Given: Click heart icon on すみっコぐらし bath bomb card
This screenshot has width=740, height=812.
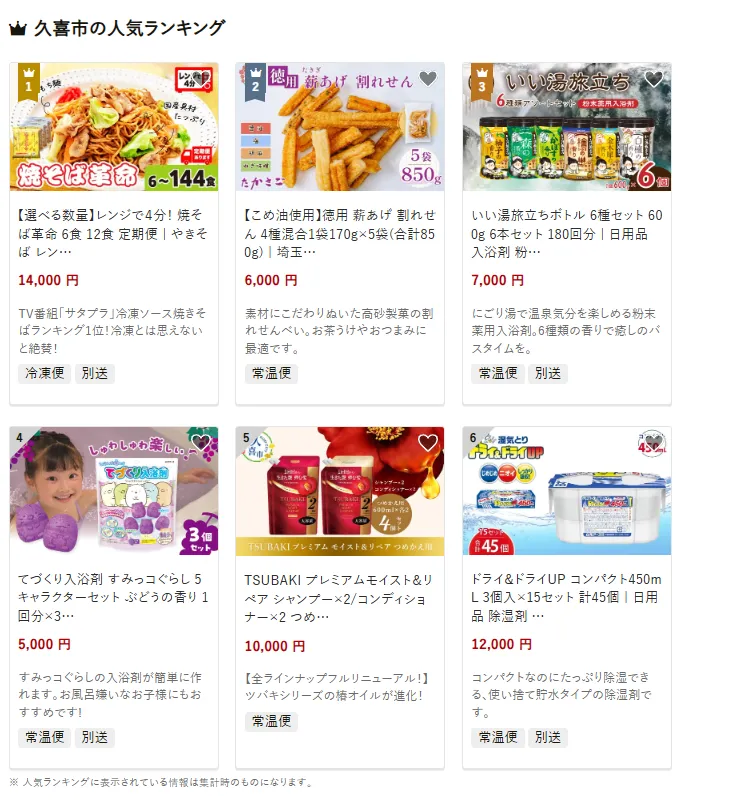Looking at the screenshot, I should click(201, 443).
